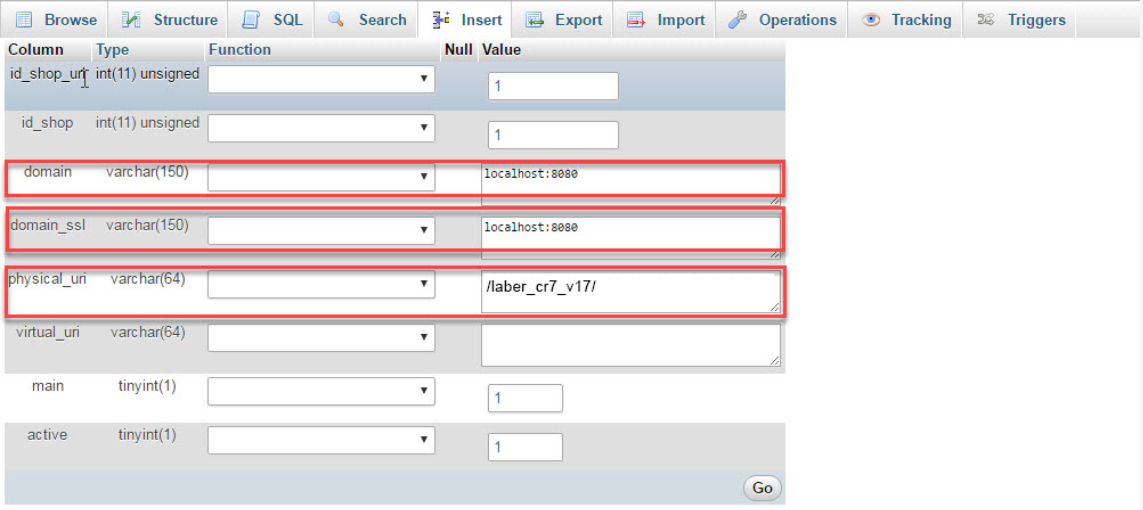
Task: Click the id_shop_url value field
Action: 553,86
